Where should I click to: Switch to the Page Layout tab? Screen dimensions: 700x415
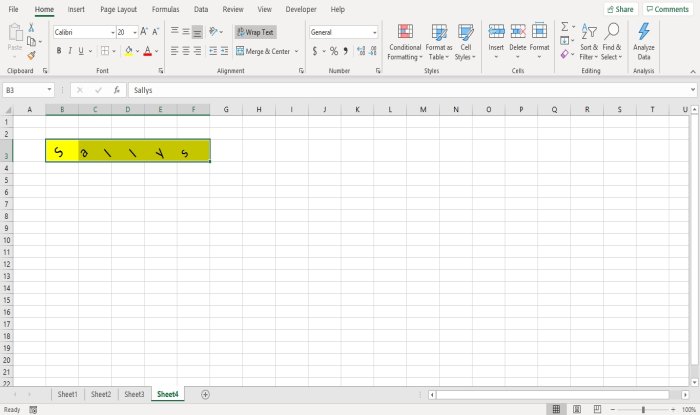[118, 9]
